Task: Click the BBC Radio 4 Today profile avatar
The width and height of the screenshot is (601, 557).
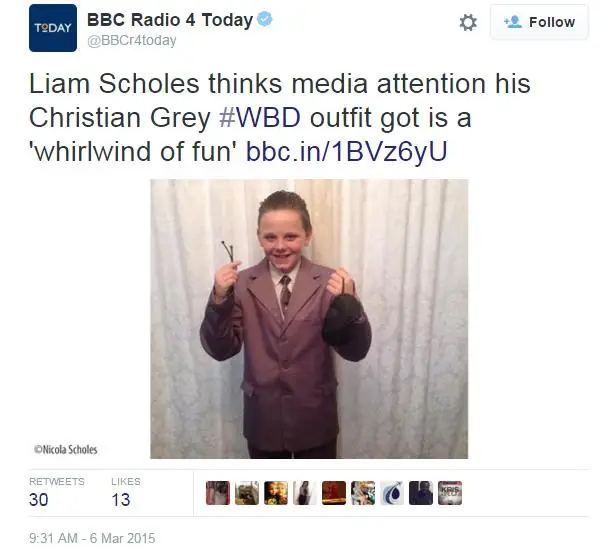Action: coord(53,28)
